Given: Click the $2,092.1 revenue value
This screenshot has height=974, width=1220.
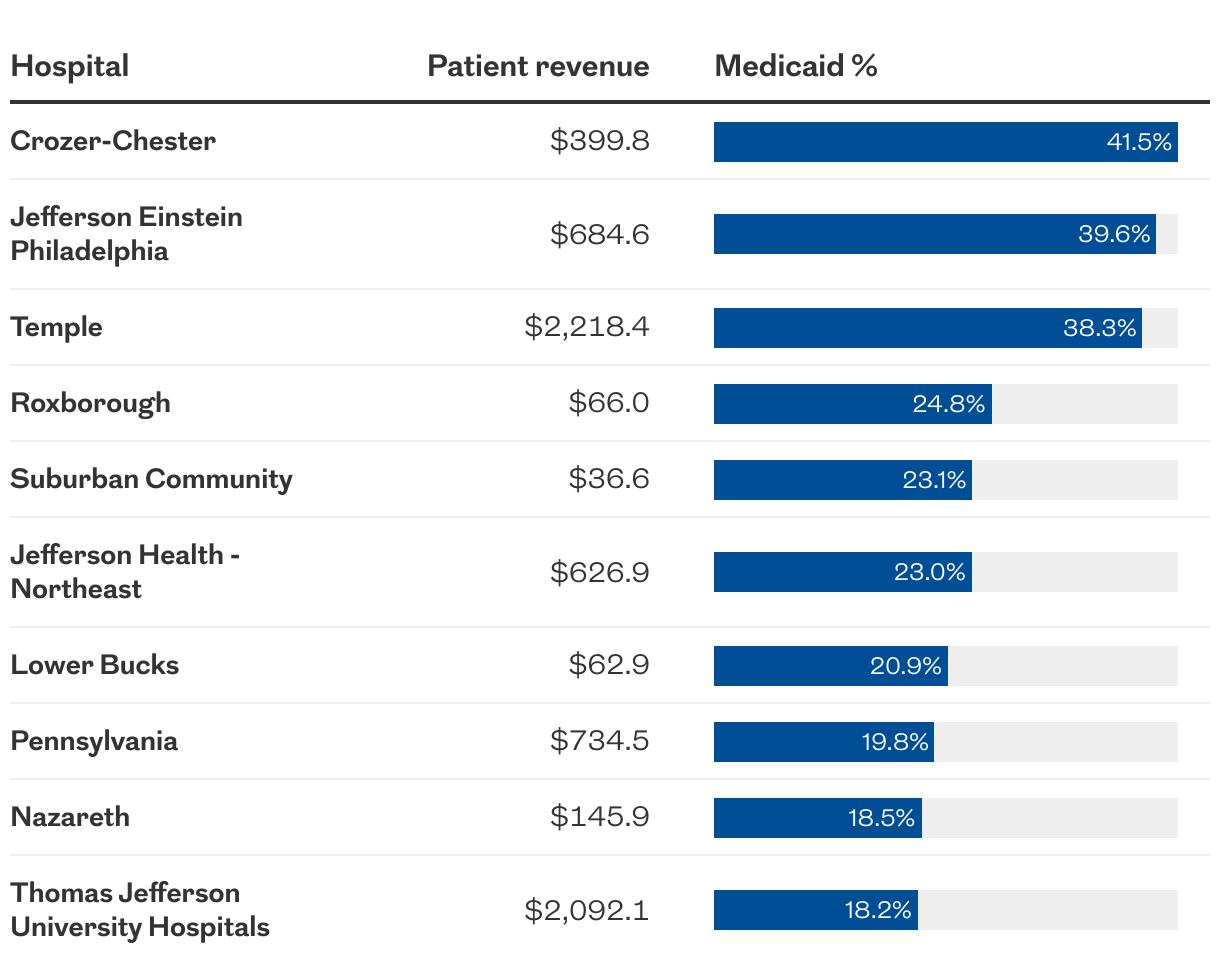Looking at the screenshot, I should click(x=587, y=910).
